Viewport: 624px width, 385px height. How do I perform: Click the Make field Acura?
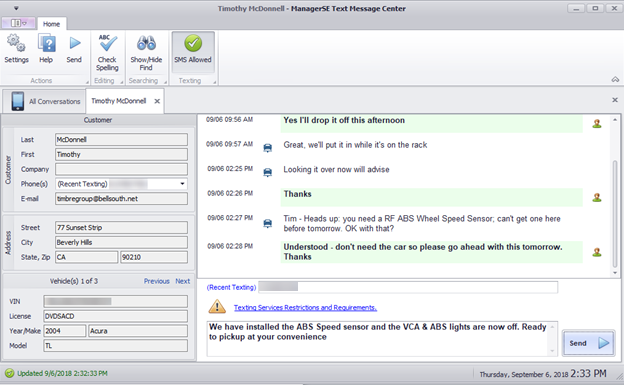coord(138,330)
